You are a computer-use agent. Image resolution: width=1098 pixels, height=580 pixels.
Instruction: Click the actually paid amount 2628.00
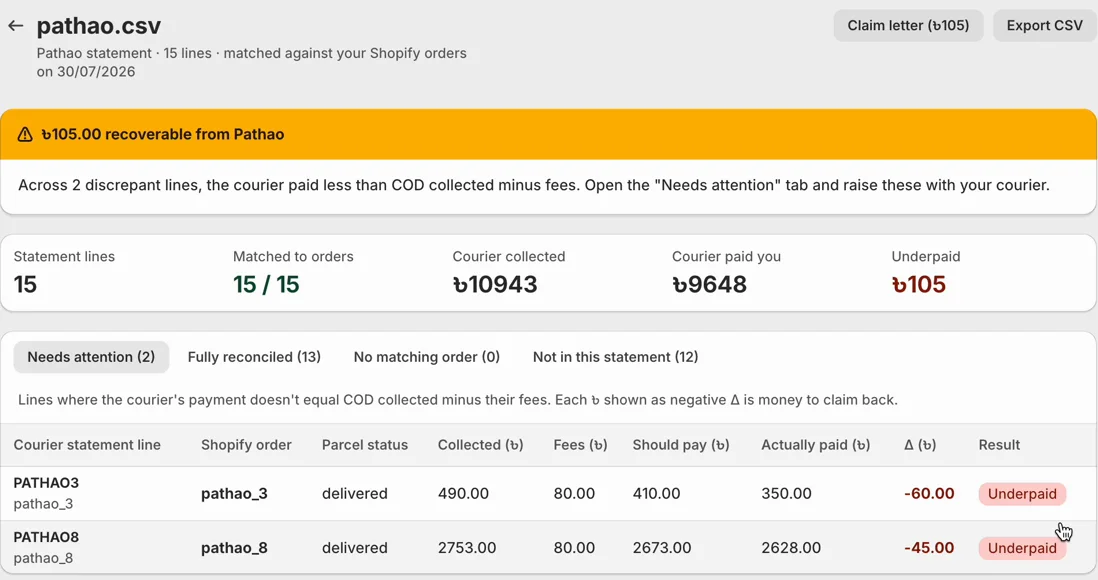coord(791,548)
